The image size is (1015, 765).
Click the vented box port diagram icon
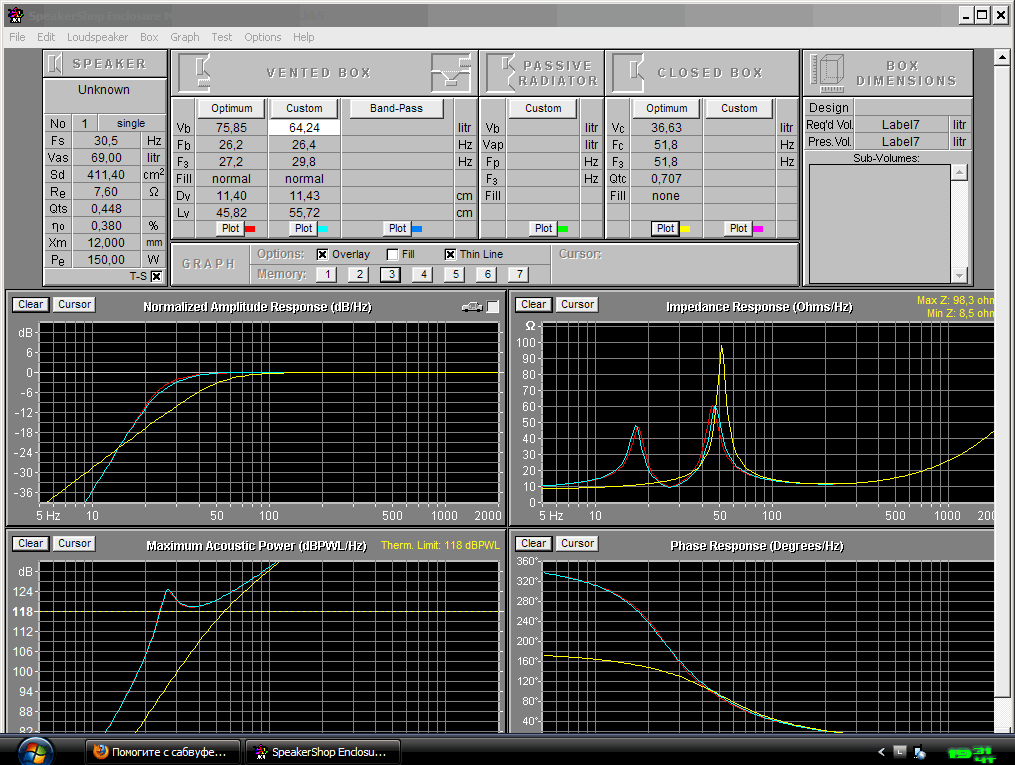[450, 73]
